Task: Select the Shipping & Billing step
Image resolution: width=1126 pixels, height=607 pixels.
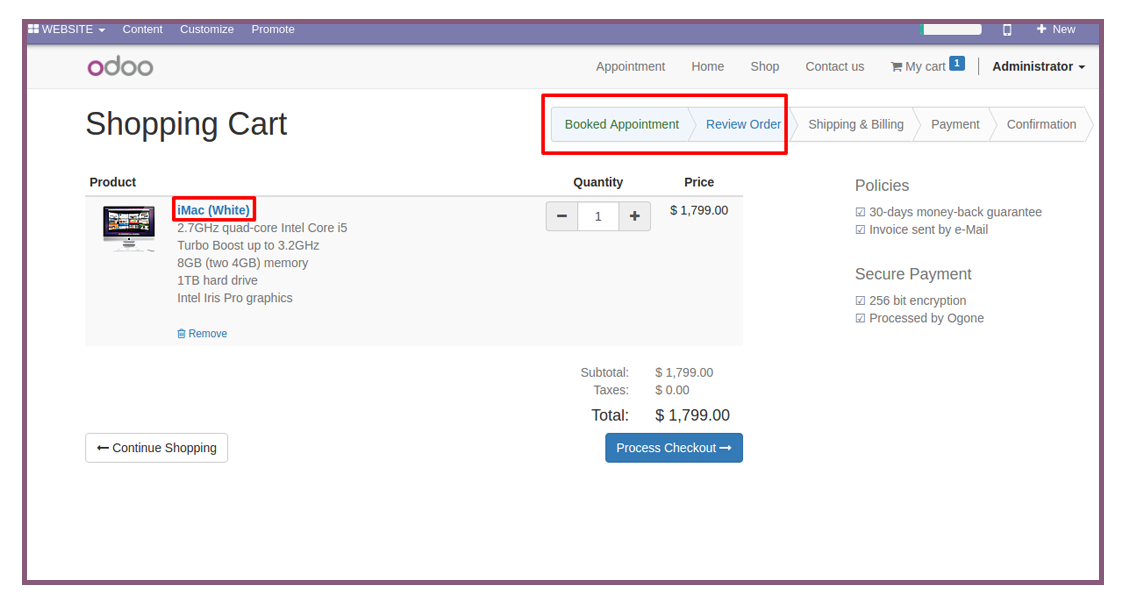Action: pyautogui.click(x=856, y=124)
